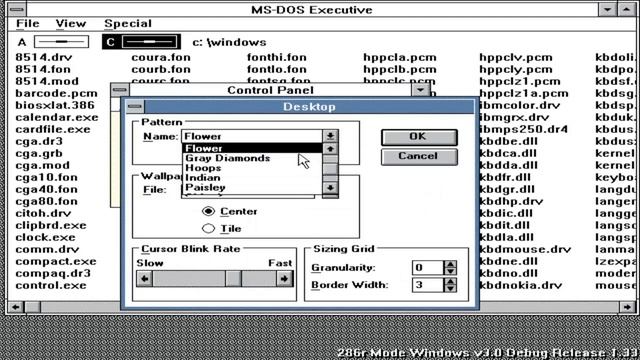640x360 pixels.
Task: Select Tile wallpaper option
Action: [222, 229]
